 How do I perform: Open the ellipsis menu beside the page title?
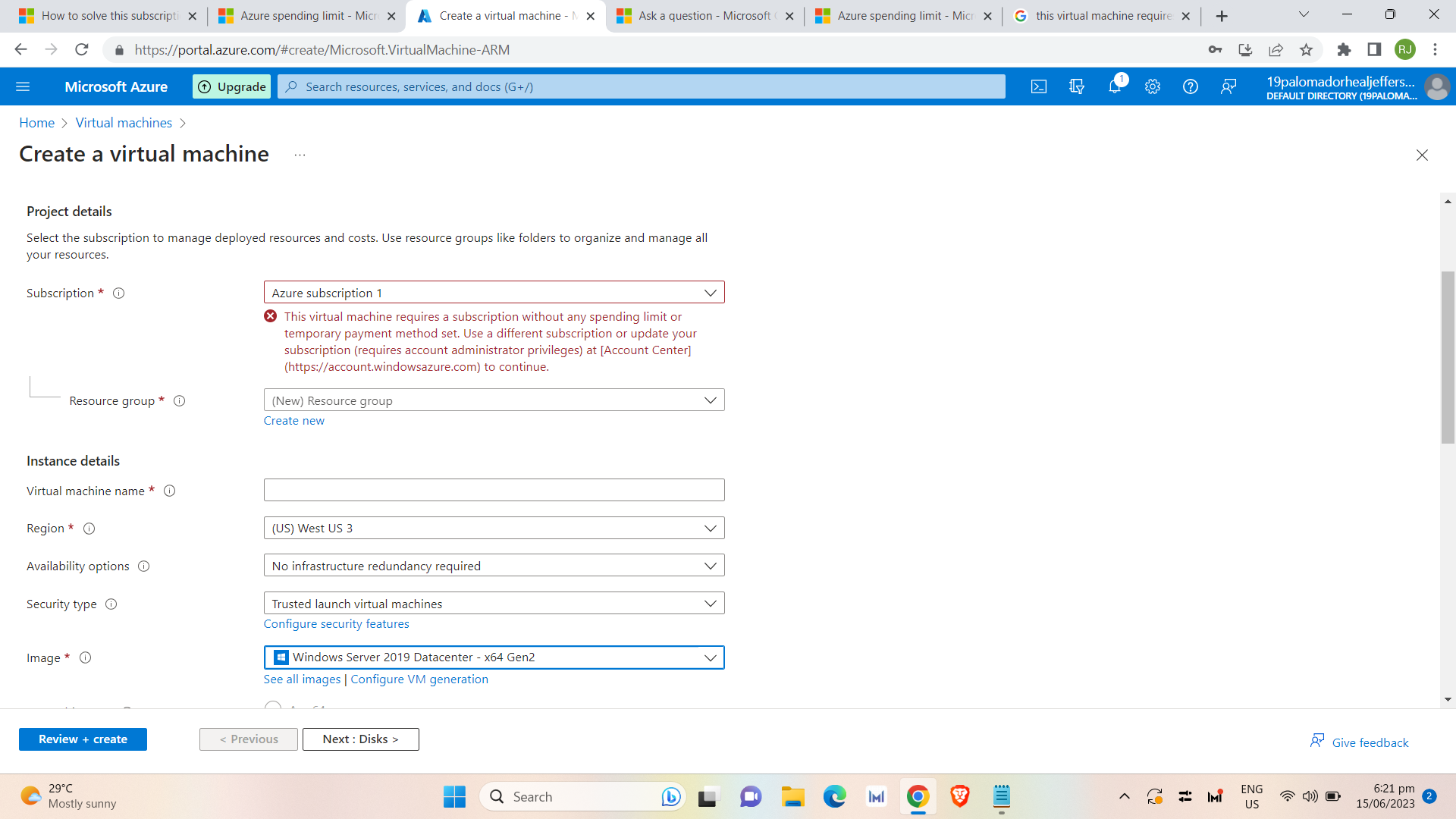[x=300, y=155]
